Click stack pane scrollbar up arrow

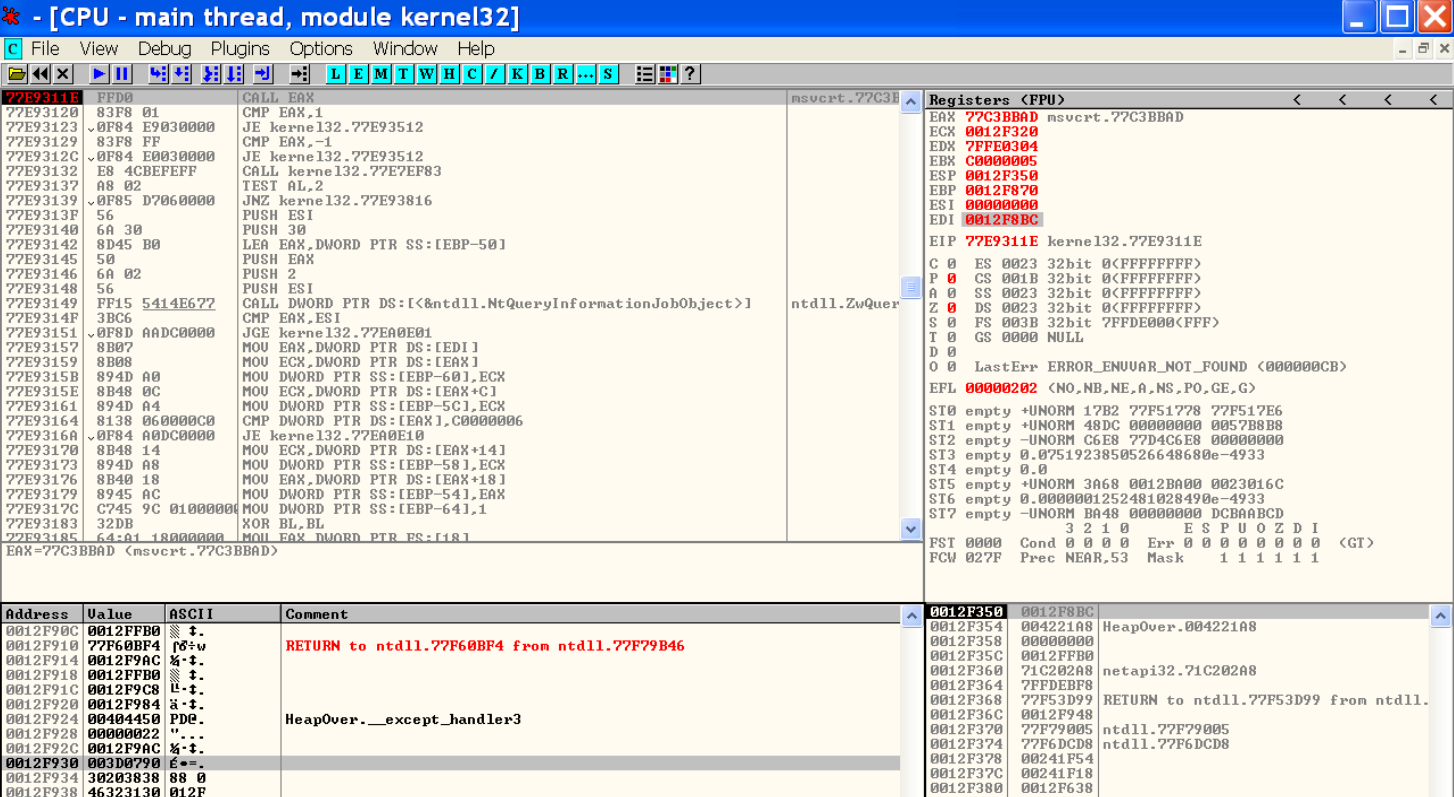(x=1441, y=616)
